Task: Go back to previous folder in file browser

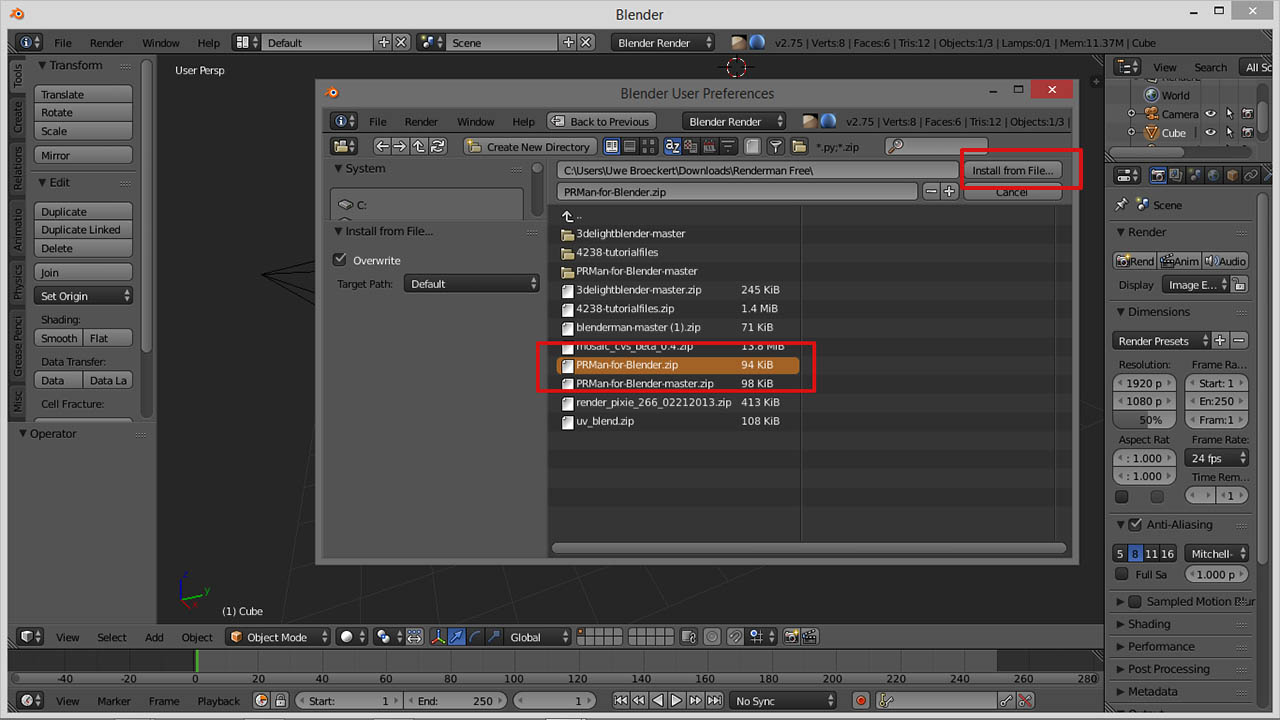Action: 382,146
